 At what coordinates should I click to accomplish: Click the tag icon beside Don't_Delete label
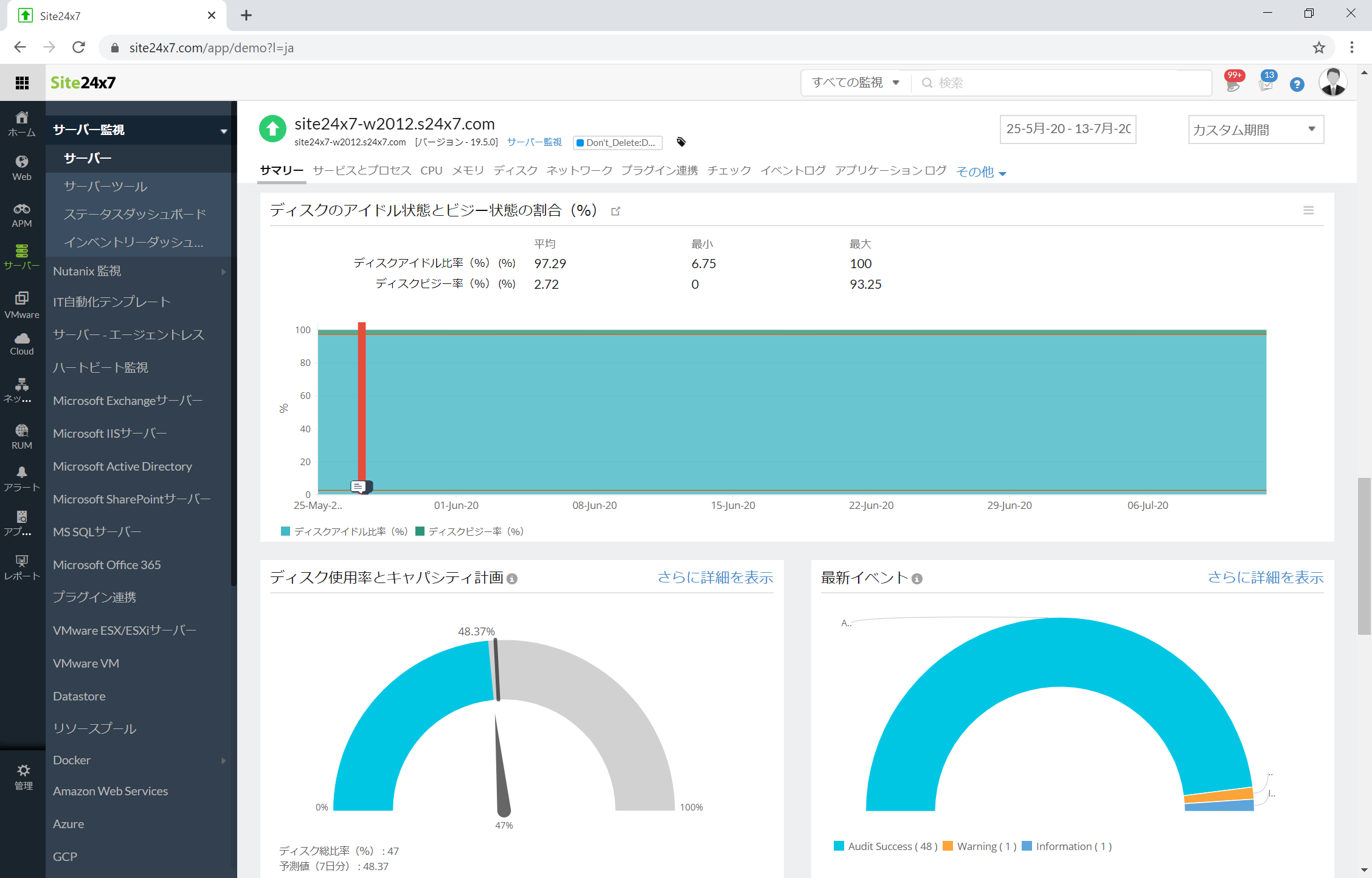coord(681,142)
